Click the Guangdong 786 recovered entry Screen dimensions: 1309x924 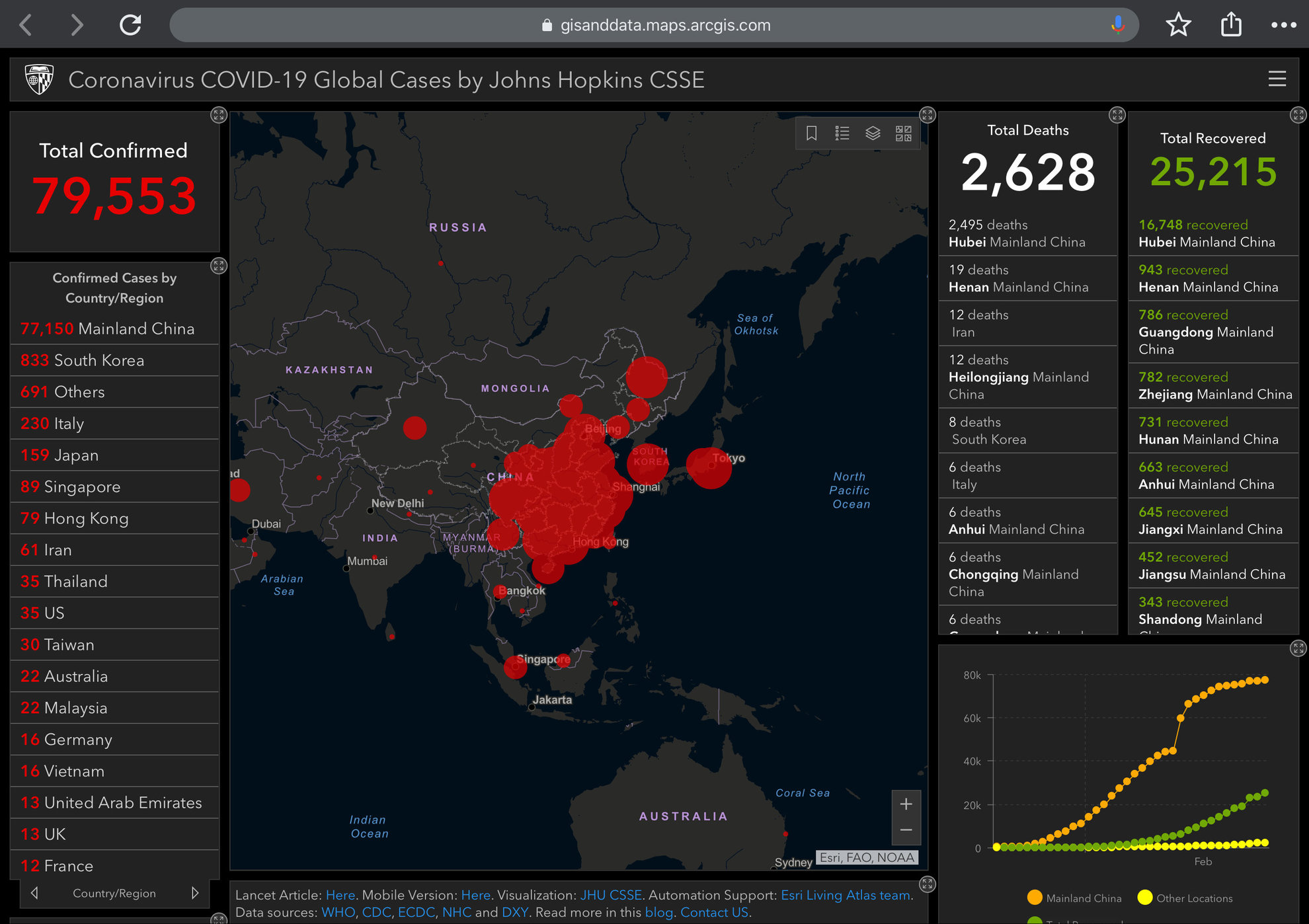click(x=1213, y=332)
